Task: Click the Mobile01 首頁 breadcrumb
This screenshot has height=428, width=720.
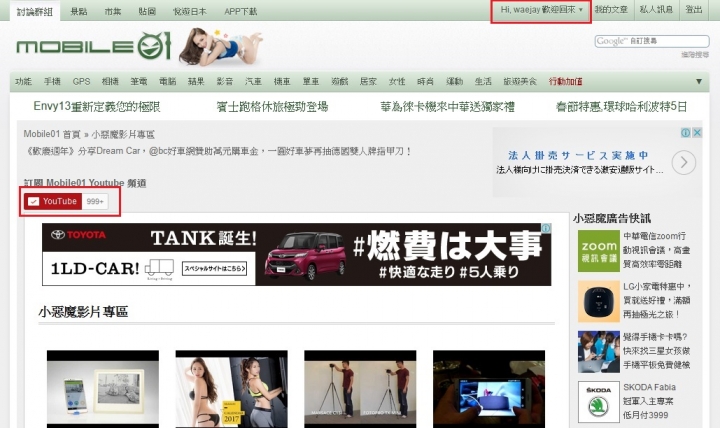Action: (x=52, y=135)
